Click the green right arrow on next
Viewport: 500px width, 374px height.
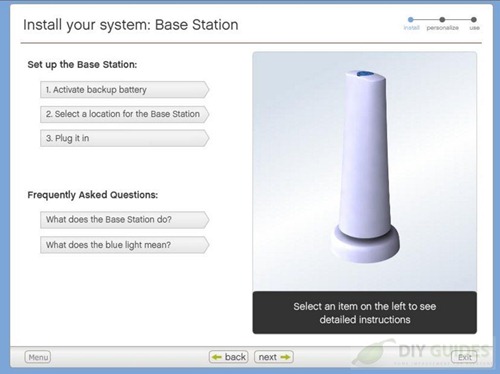285,357
